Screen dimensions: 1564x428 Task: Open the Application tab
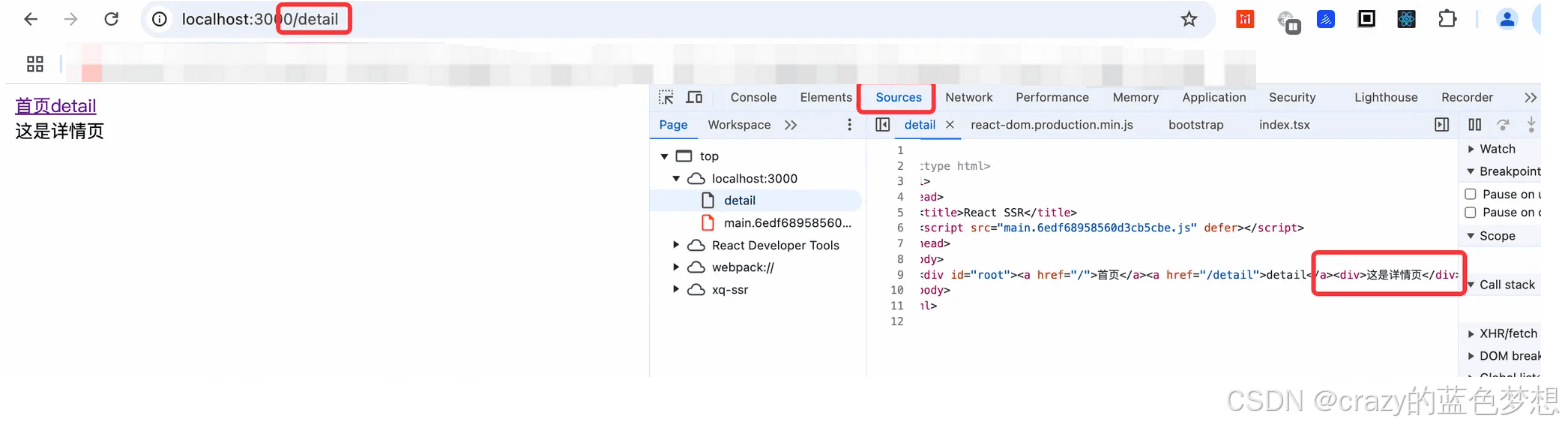(x=1214, y=97)
